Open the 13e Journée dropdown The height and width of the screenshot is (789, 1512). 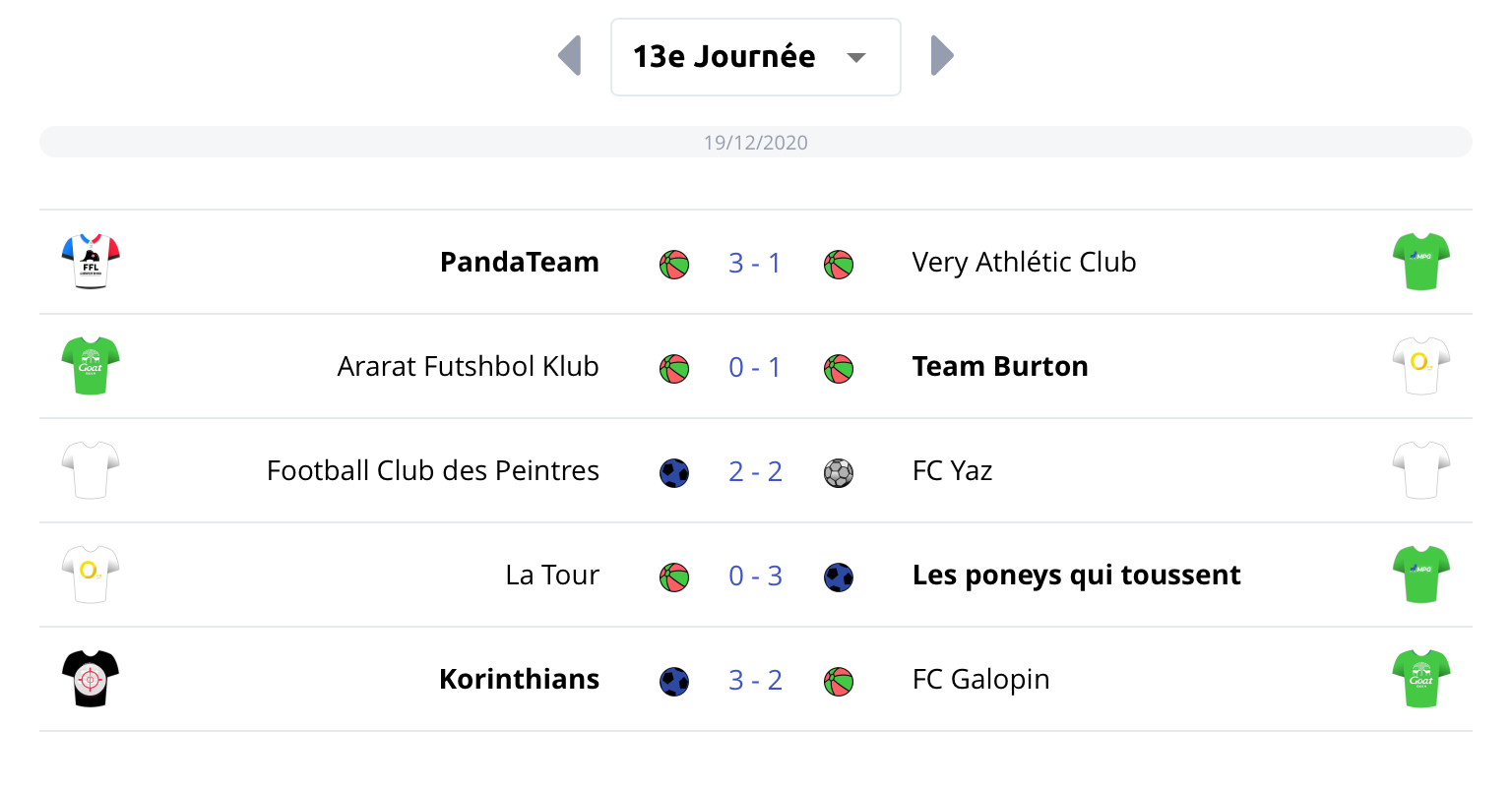[x=755, y=57]
